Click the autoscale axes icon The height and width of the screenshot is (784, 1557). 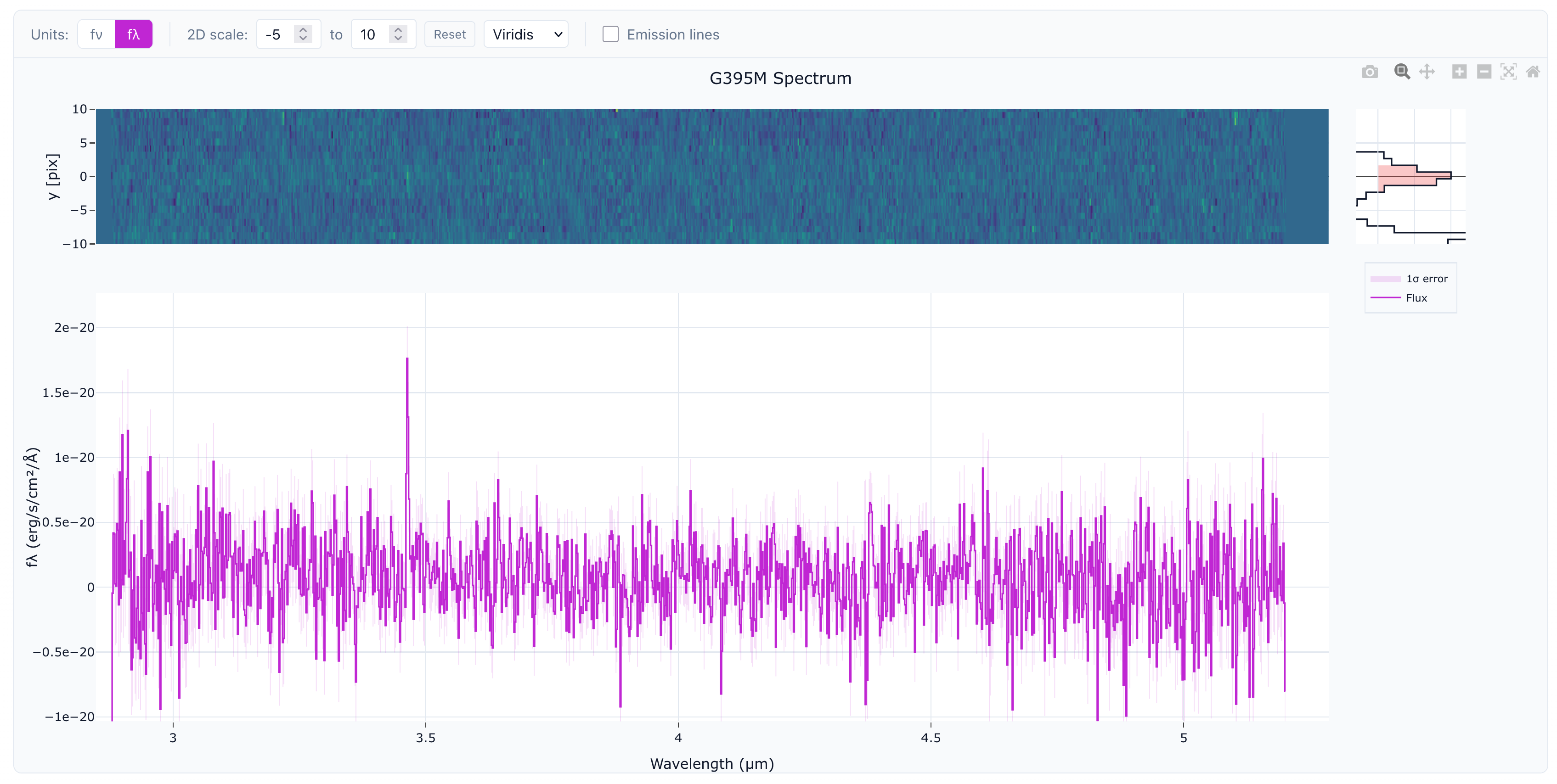point(1508,72)
